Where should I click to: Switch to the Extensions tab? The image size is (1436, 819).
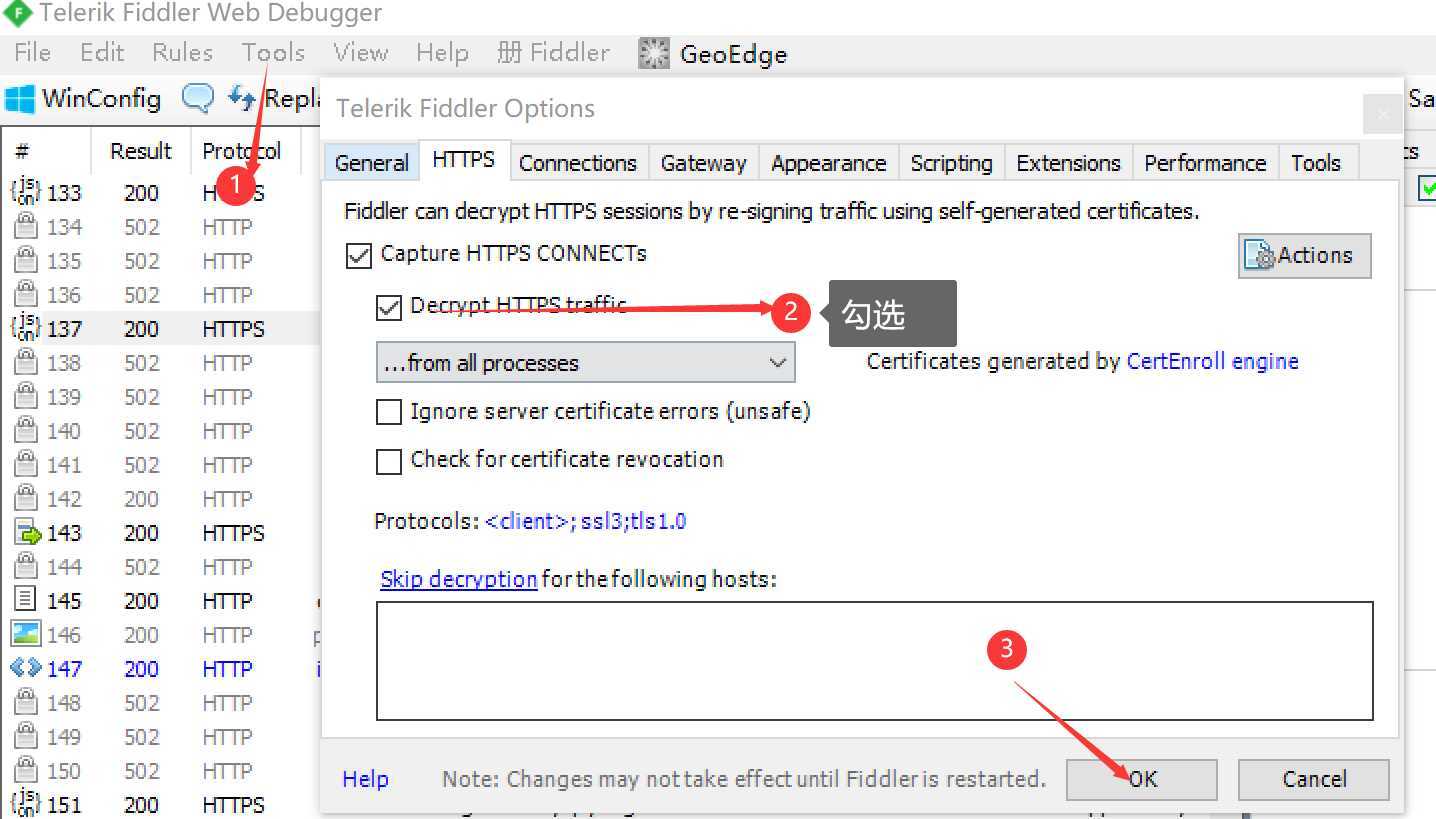click(1069, 163)
